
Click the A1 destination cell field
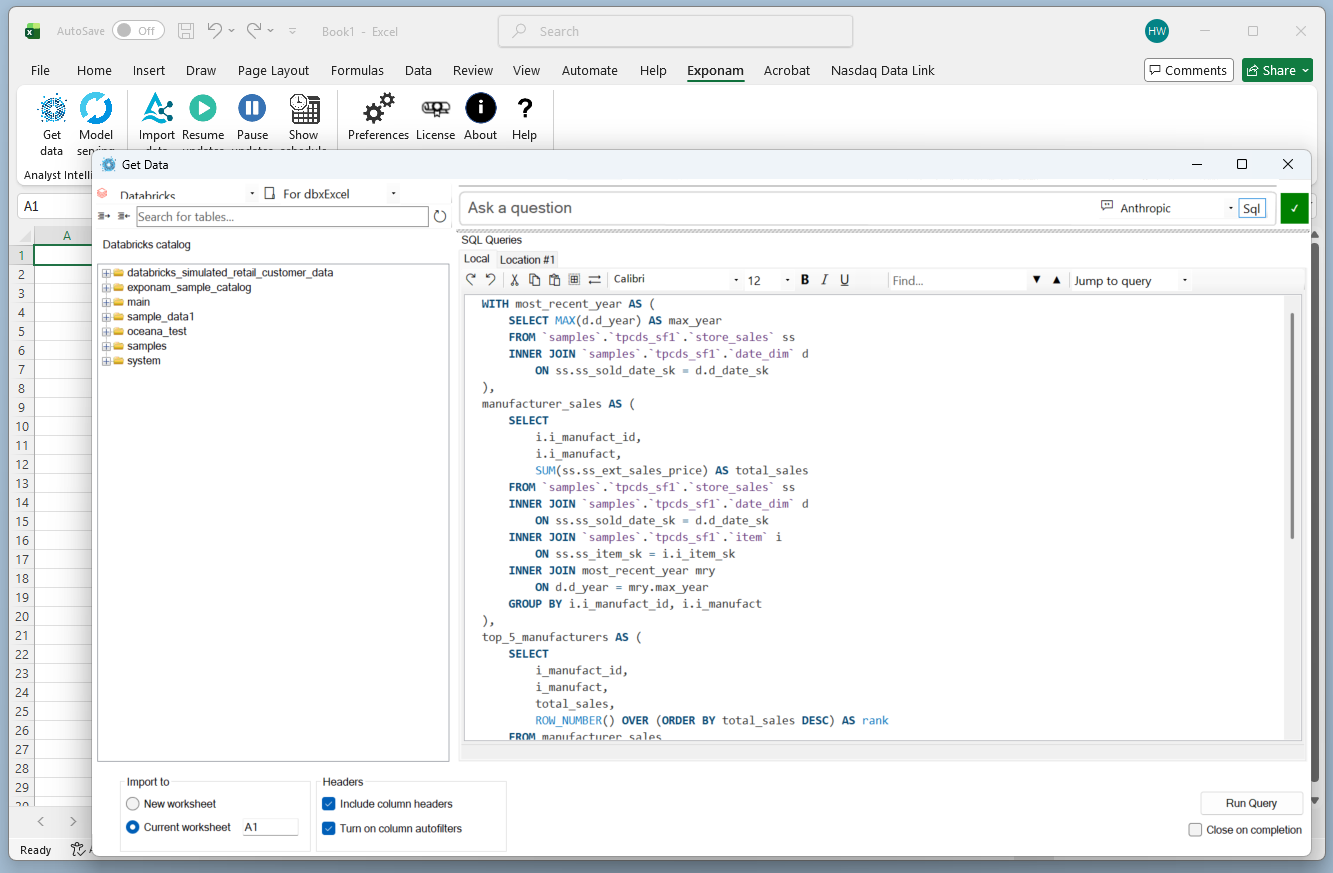[x=270, y=827]
